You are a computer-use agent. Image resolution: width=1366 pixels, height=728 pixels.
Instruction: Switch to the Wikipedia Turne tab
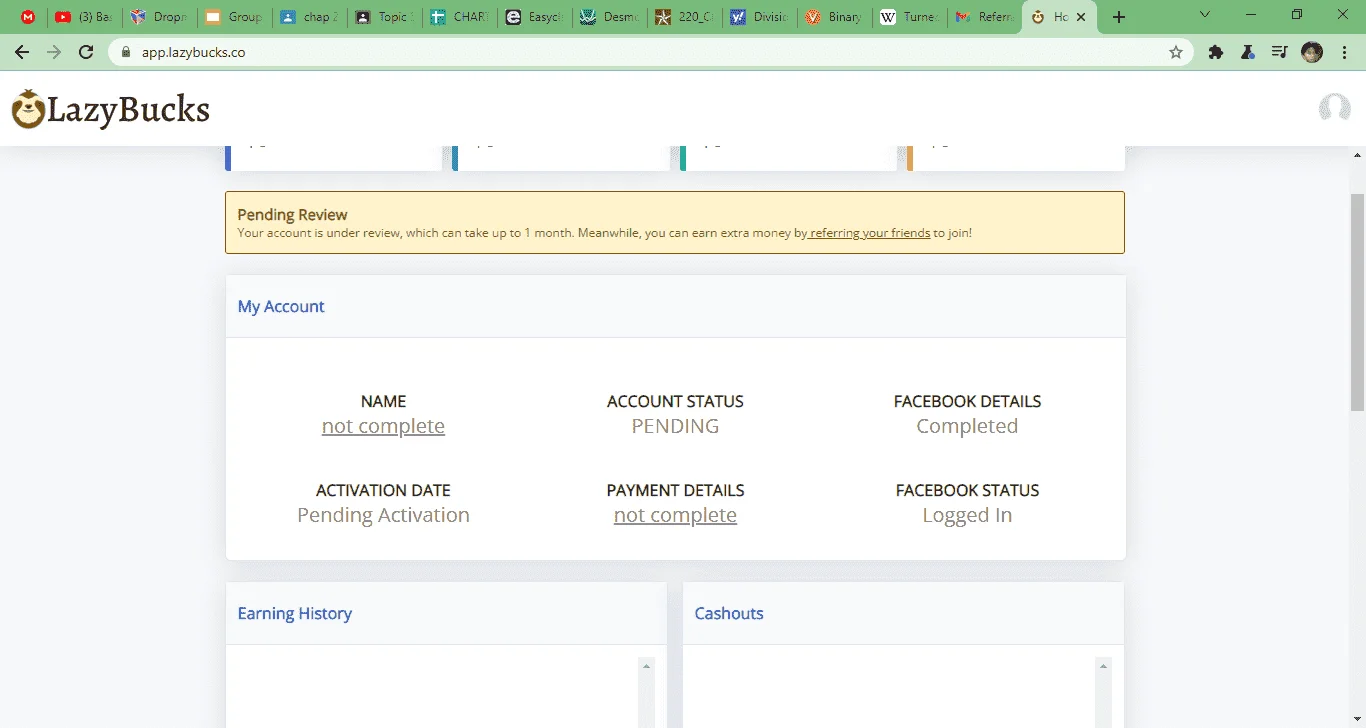coord(909,17)
